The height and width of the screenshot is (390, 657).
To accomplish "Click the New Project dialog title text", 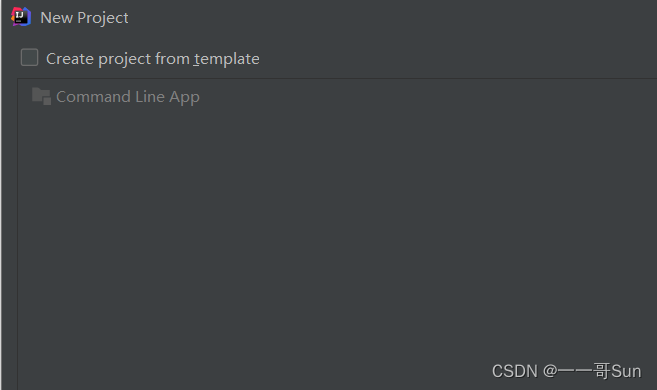I will pos(84,18).
